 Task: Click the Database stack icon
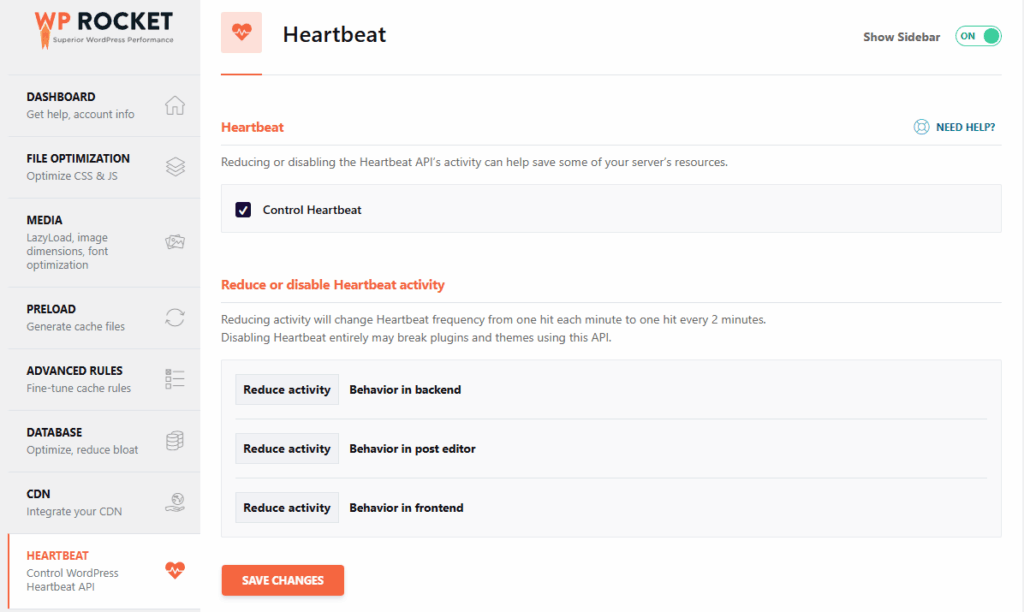click(x=173, y=440)
